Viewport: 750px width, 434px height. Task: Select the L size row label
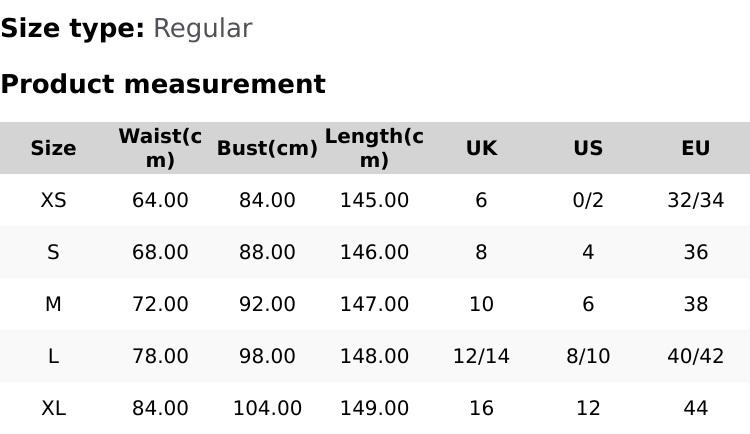pyautogui.click(x=53, y=356)
